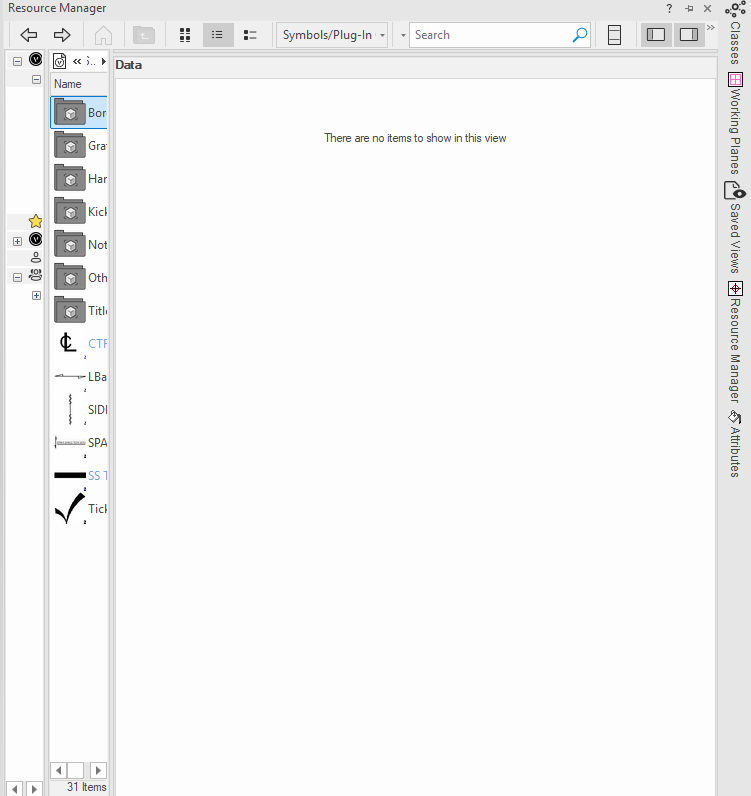751x796 pixels.
Task: Select the Tick checkmark symbol
Action: (69, 508)
